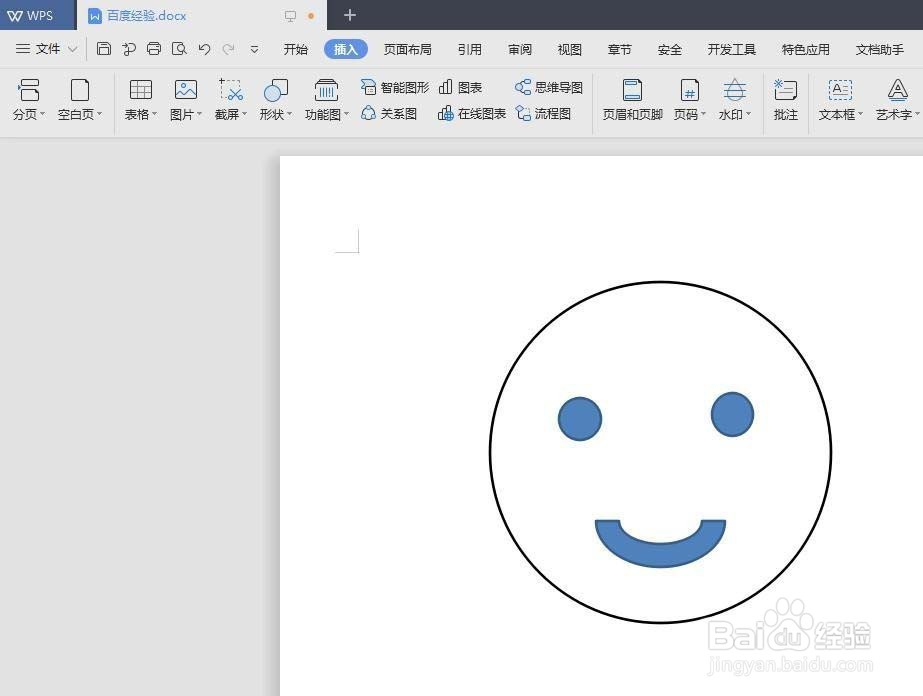Open 页眉和页脚 header and footer editor
The width and height of the screenshot is (923, 696).
coord(632,97)
